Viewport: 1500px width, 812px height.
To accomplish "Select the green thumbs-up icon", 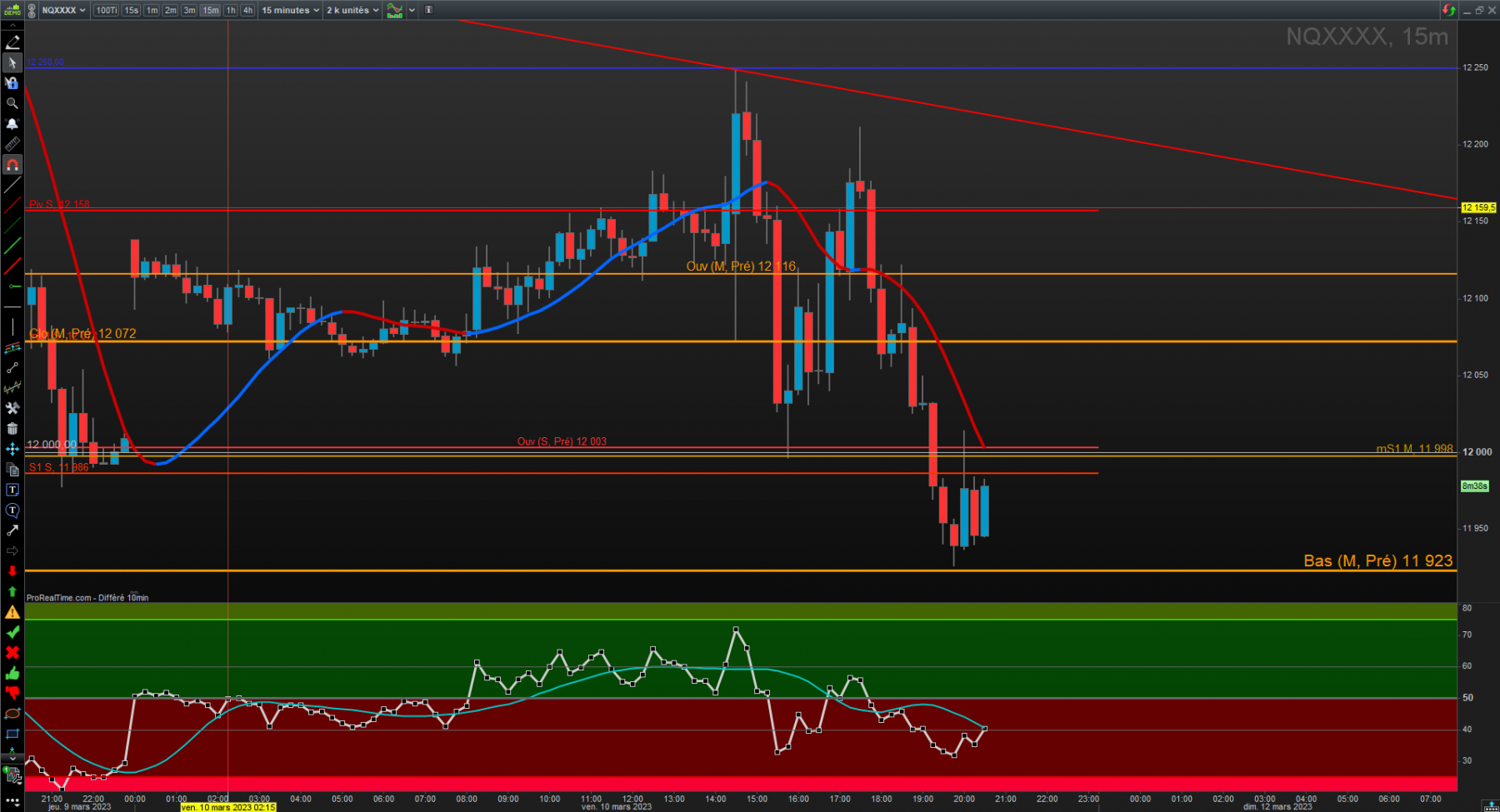I will (x=12, y=673).
